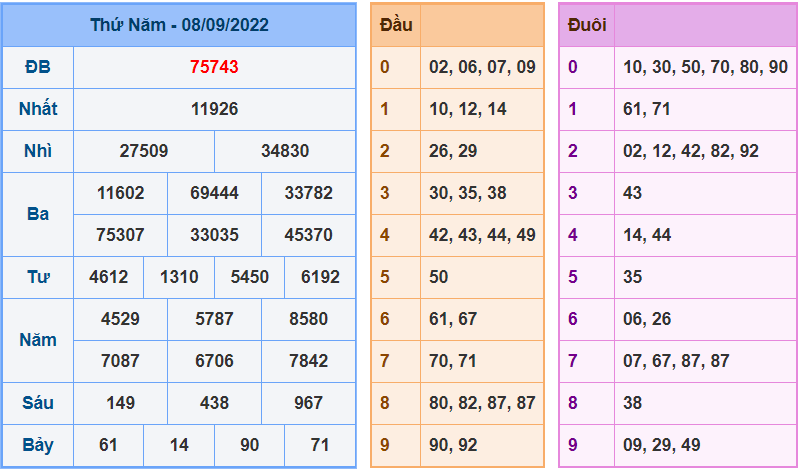798x469 pixels.
Task: Click Năm prize number 7087
Action: click(x=120, y=361)
